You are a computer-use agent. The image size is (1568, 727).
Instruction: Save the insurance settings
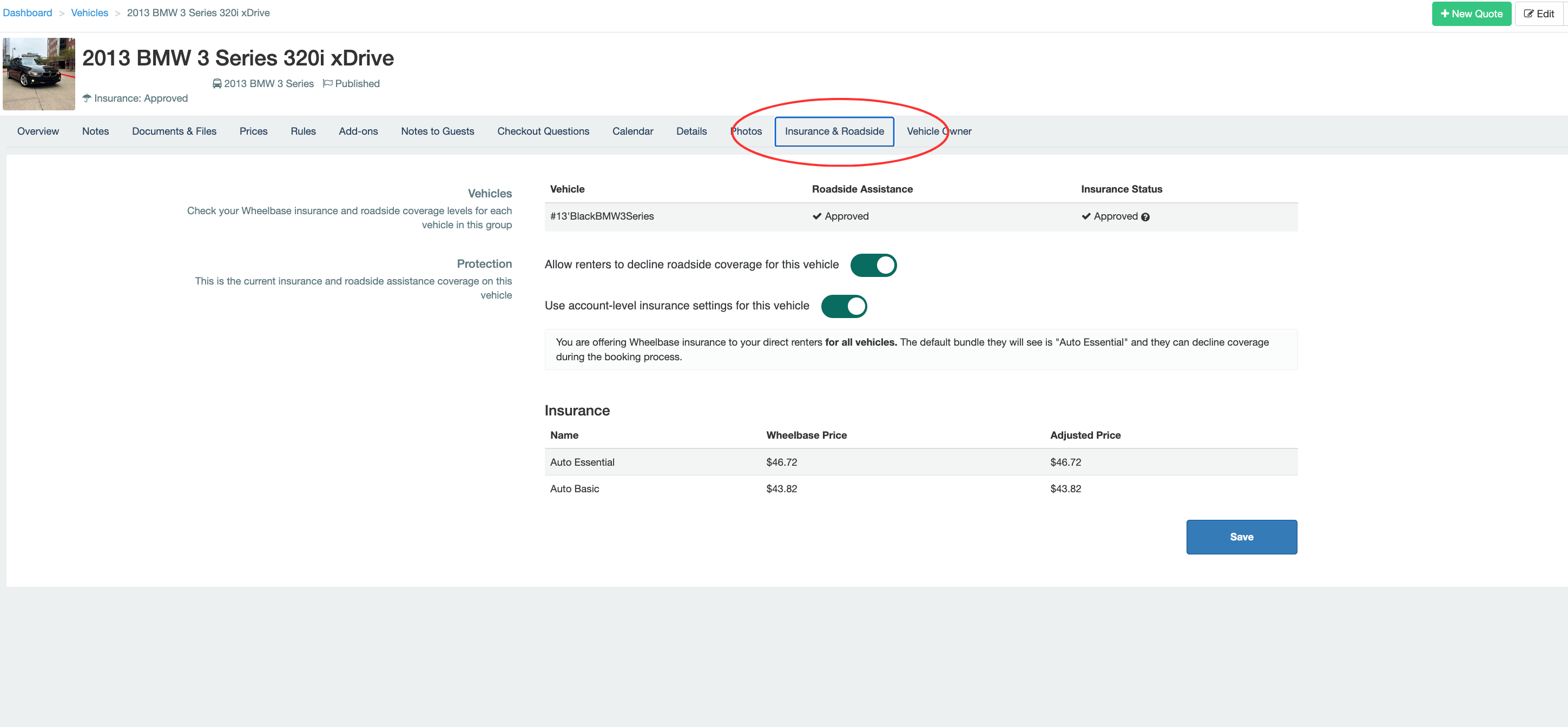[1242, 537]
